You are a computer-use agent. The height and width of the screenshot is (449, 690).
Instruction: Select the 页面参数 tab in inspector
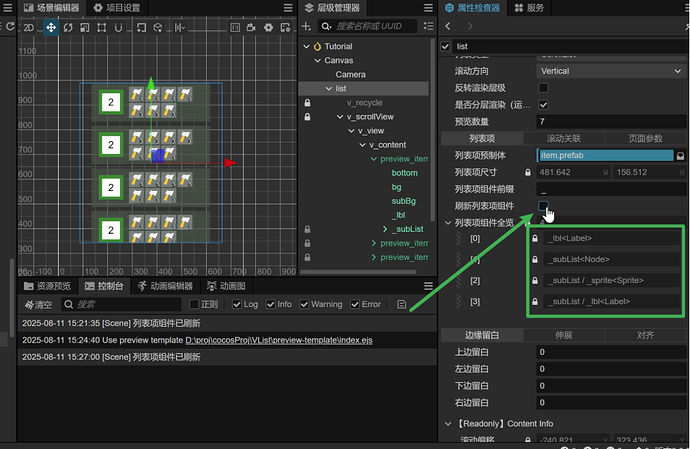point(646,139)
